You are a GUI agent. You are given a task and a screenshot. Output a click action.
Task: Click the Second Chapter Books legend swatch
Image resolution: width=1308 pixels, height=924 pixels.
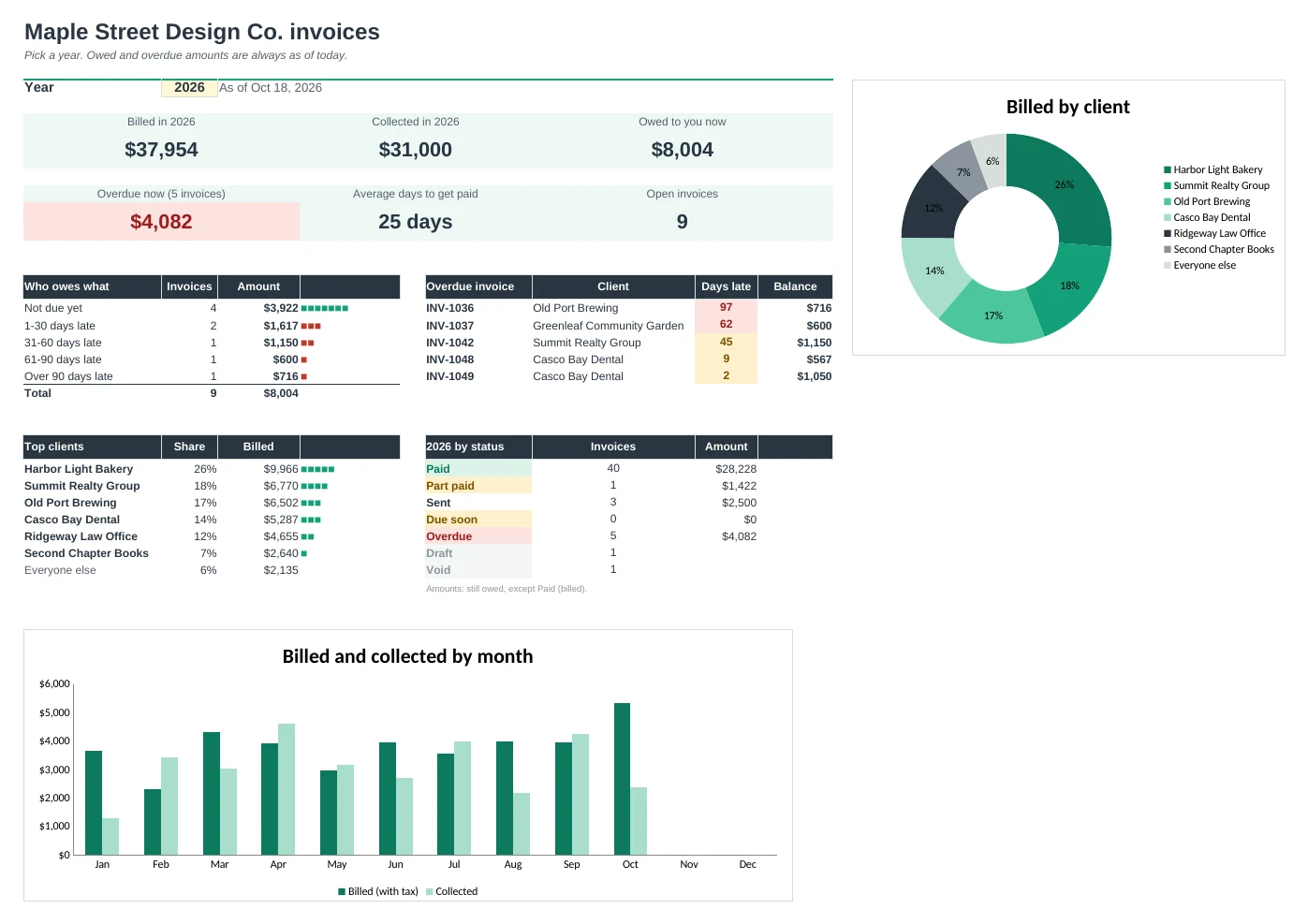1168,250
